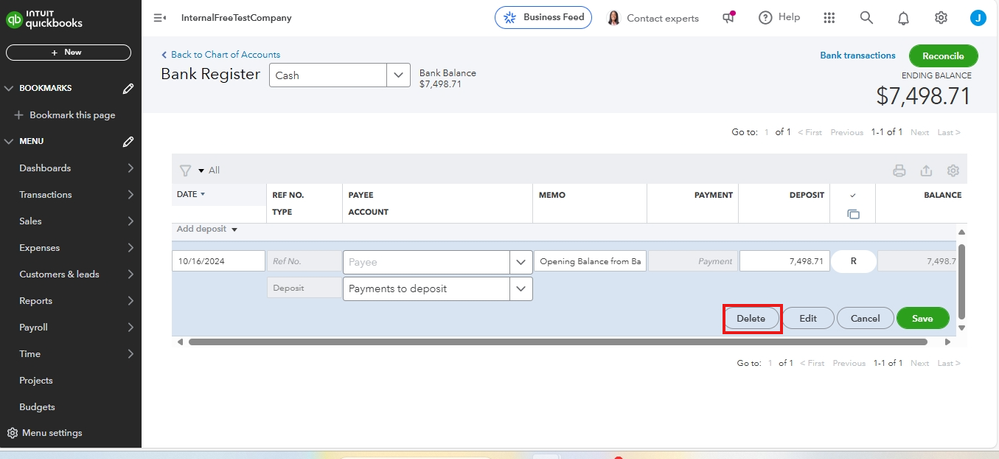
Task: Click horizontal scrollbar right arrow
Action: 947,342
